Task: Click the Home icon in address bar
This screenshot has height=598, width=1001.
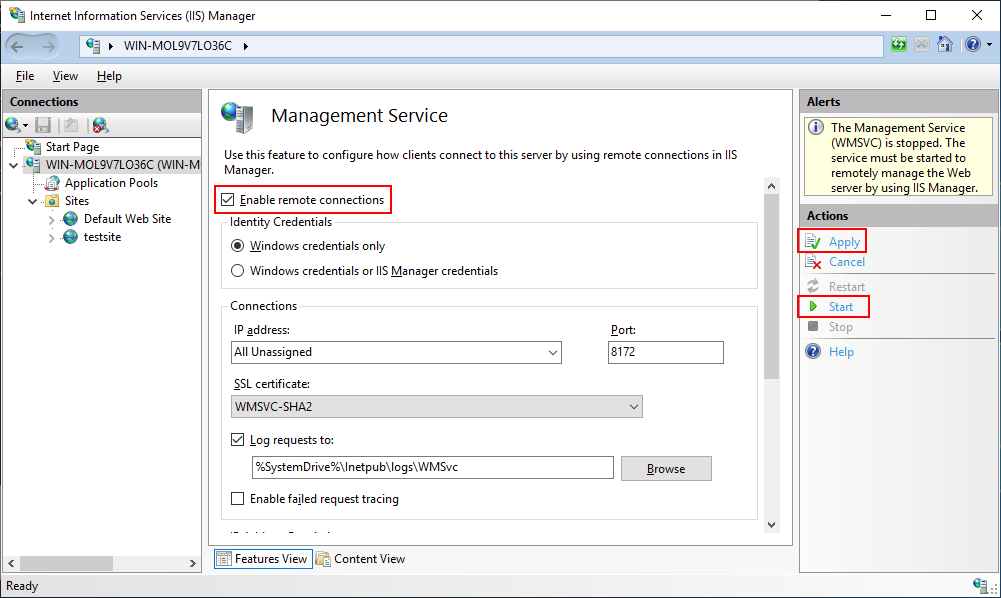Action: point(944,45)
